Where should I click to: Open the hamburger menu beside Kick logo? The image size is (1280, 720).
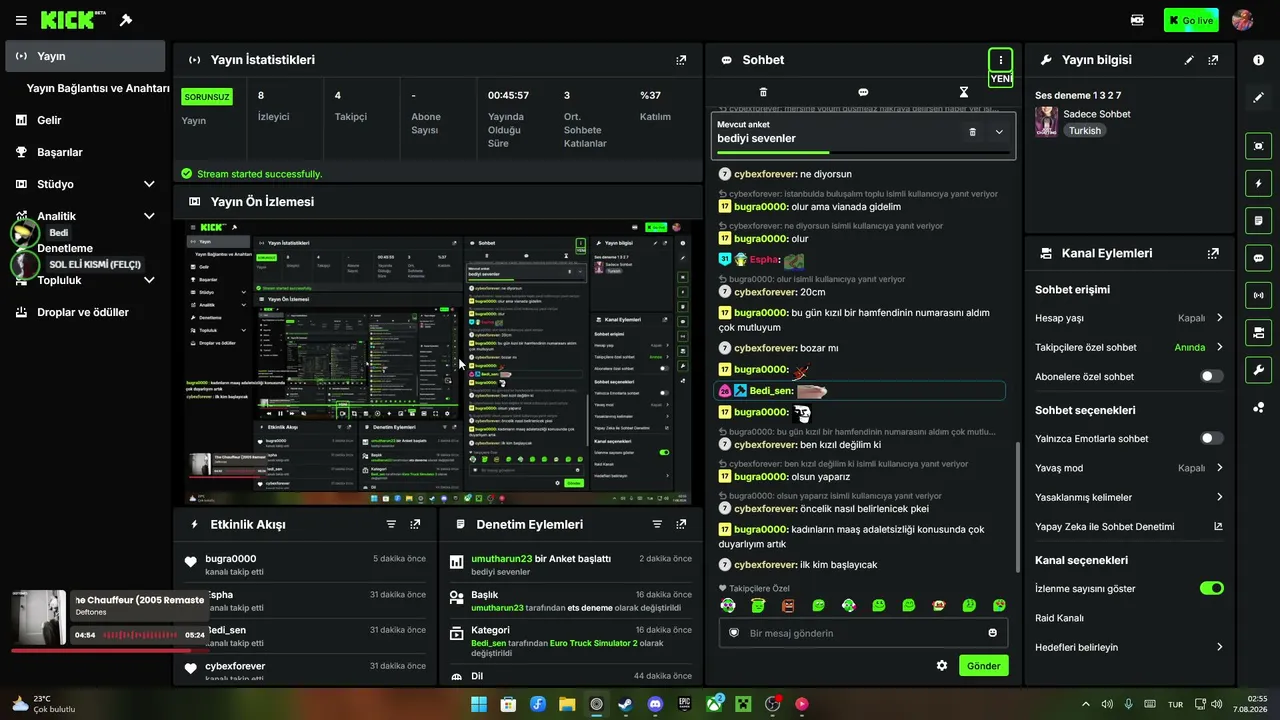[21, 20]
